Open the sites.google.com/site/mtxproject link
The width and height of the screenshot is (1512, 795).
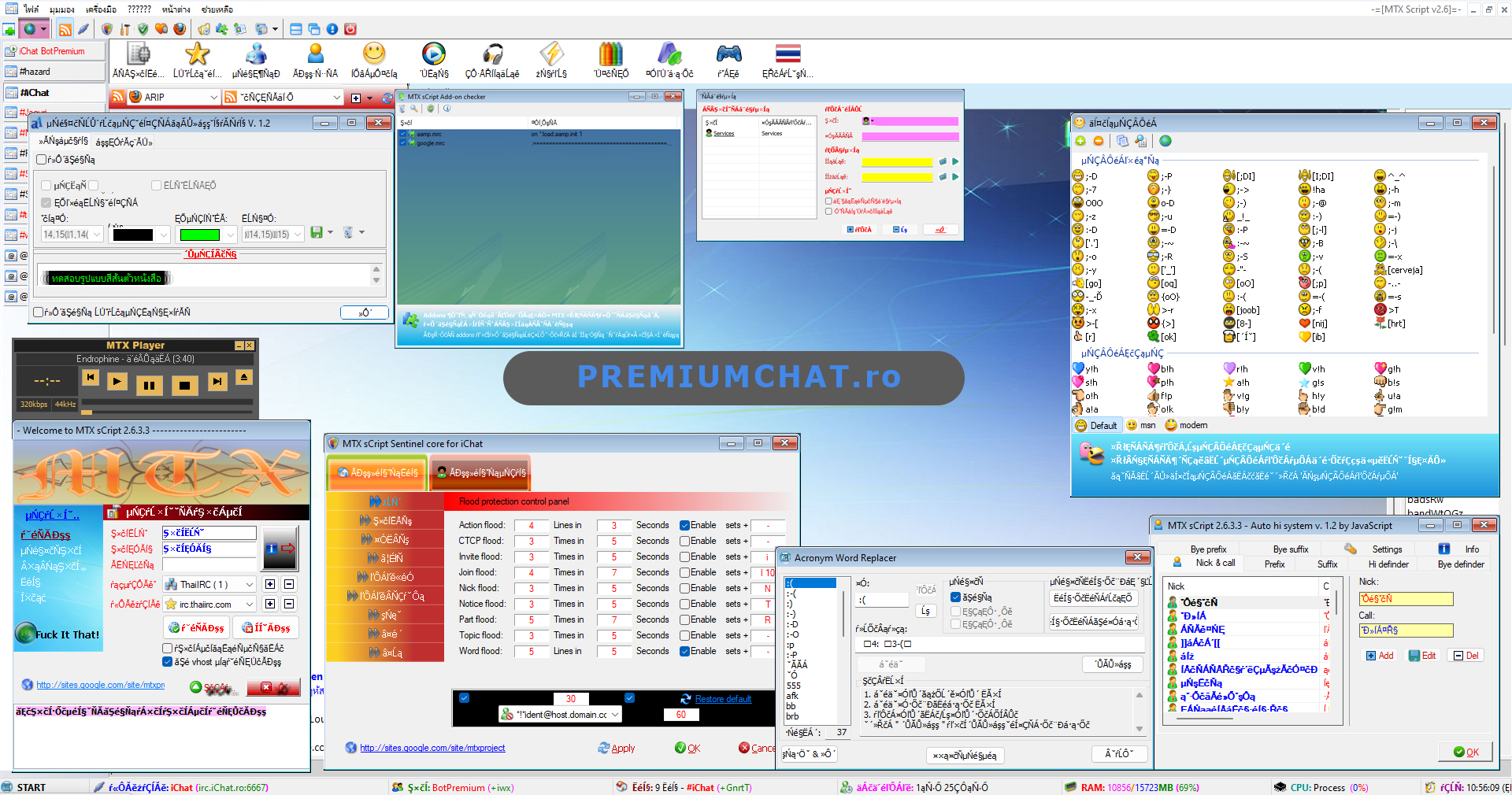coord(432,749)
